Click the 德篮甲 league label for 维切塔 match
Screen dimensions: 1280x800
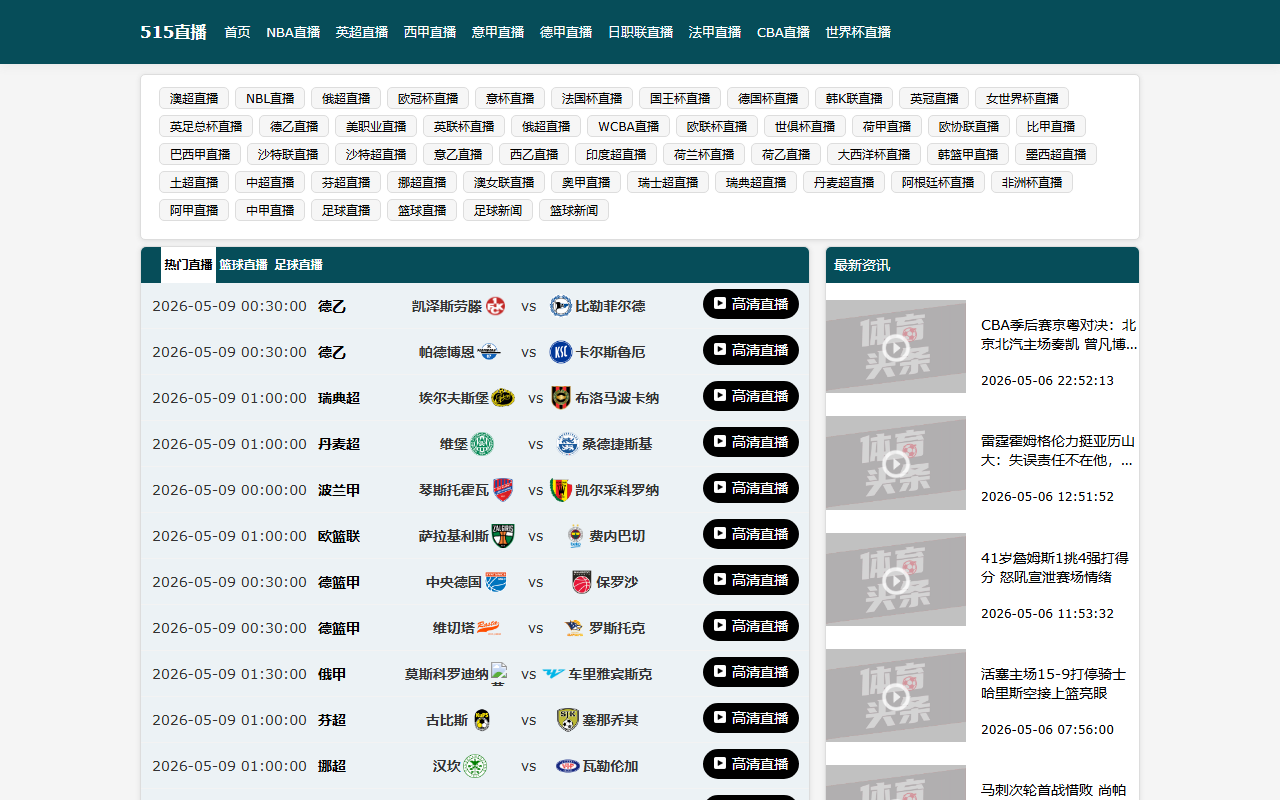(x=339, y=628)
